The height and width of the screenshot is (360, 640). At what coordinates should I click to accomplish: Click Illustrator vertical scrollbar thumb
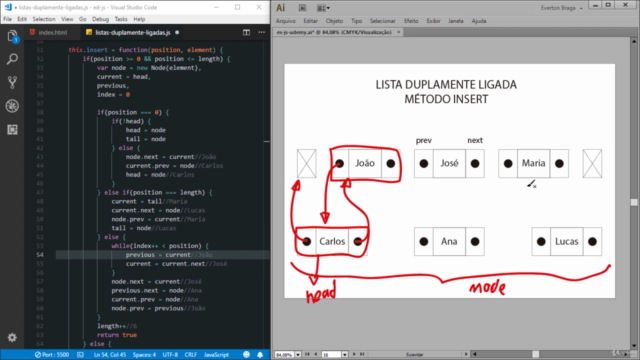point(634,202)
